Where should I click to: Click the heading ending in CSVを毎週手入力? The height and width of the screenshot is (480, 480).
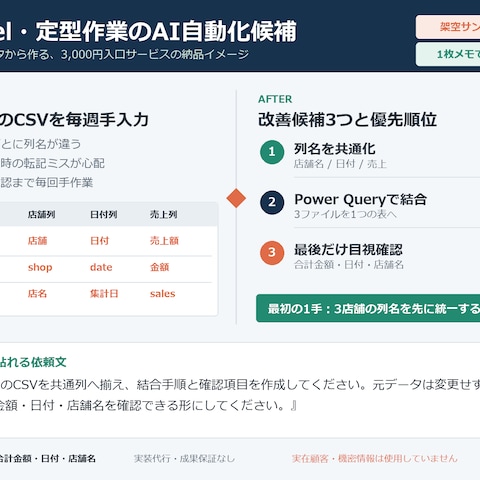(74, 119)
